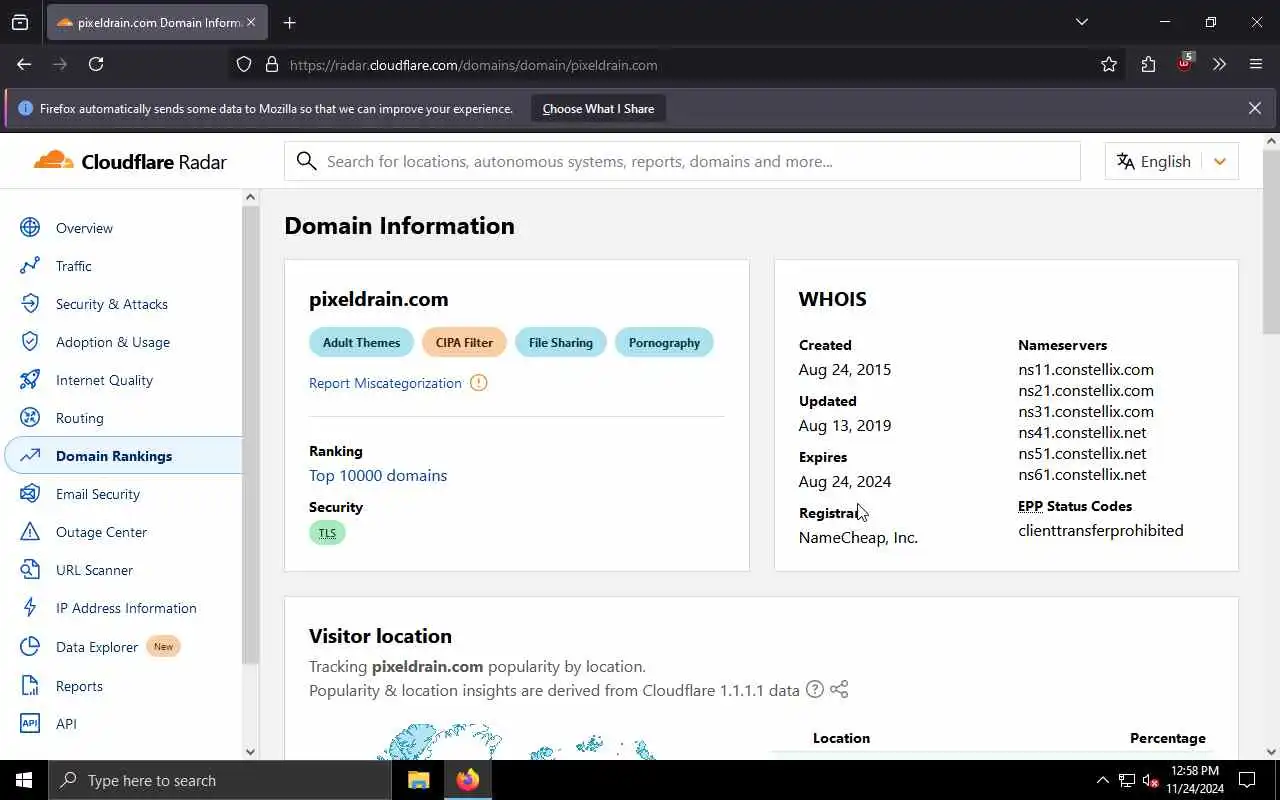
Task: Click the Reports document icon
Action: pyautogui.click(x=30, y=686)
